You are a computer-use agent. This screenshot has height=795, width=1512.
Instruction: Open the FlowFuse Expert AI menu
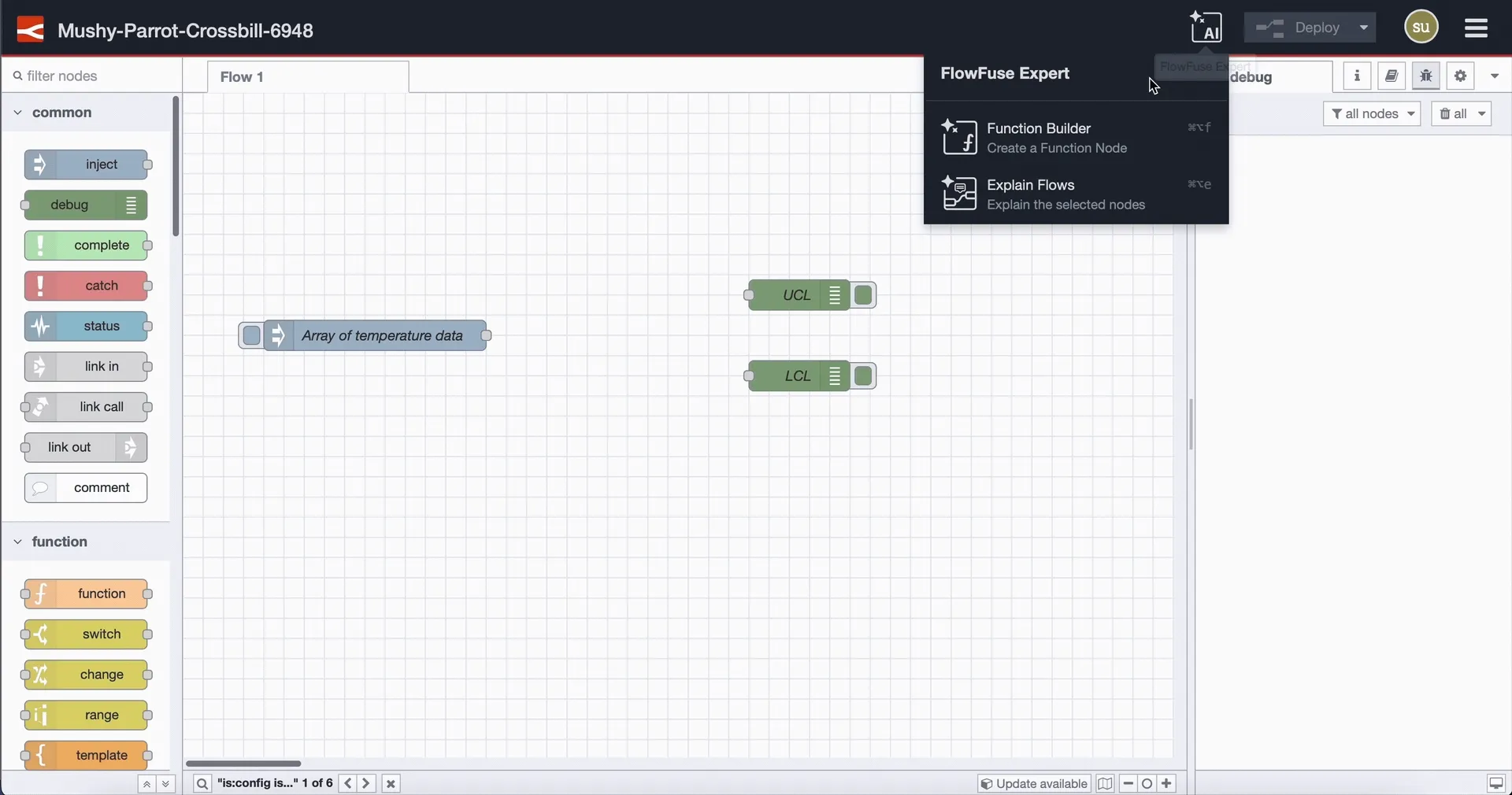1207,27
